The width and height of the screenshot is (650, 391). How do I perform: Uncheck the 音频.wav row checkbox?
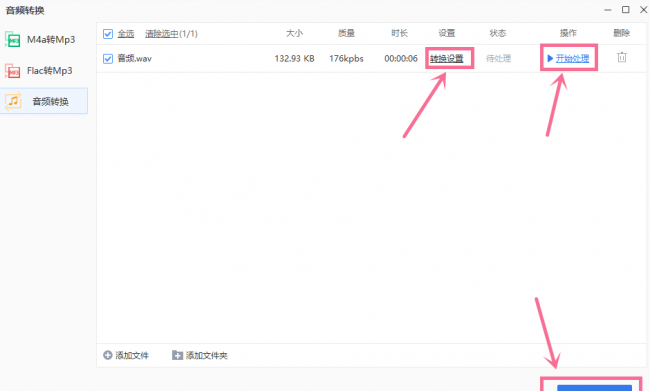pos(108,58)
